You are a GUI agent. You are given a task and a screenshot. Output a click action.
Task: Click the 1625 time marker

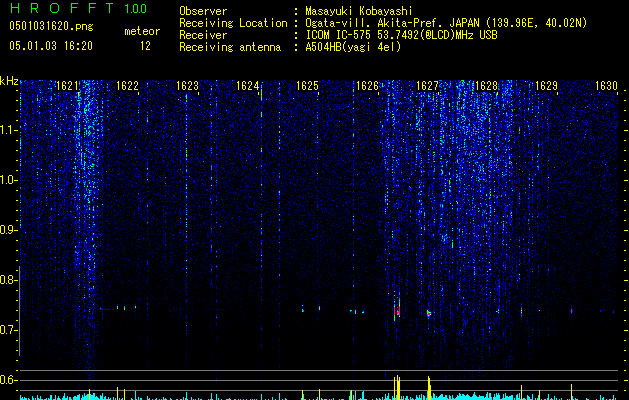pyautogui.click(x=307, y=86)
